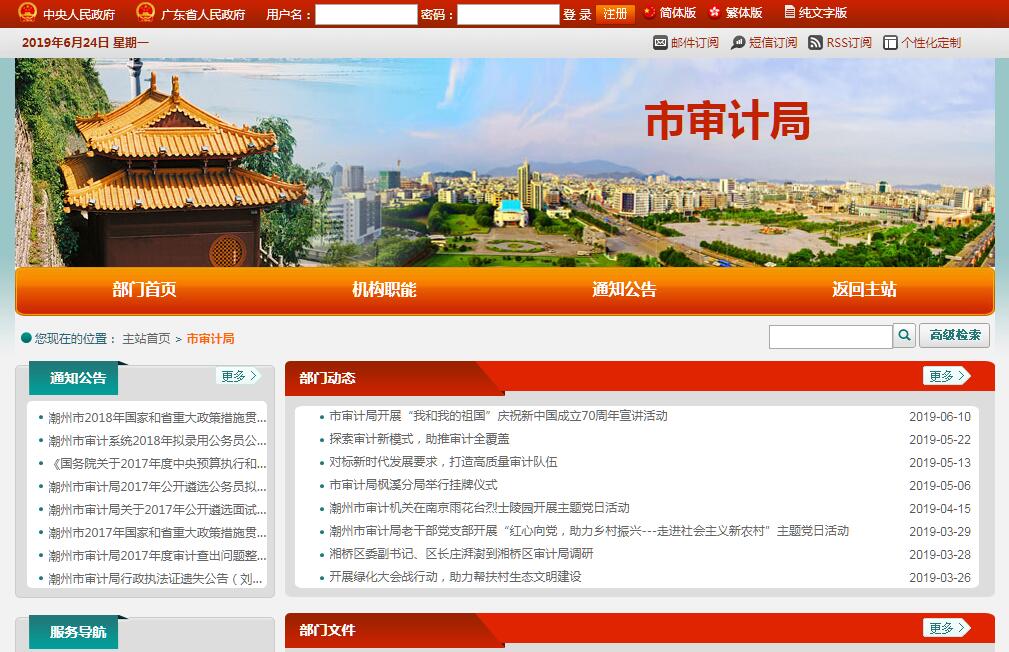Click the 邮件订阅 envelope icon
Viewport: 1009px width, 652px height.
point(660,43)
